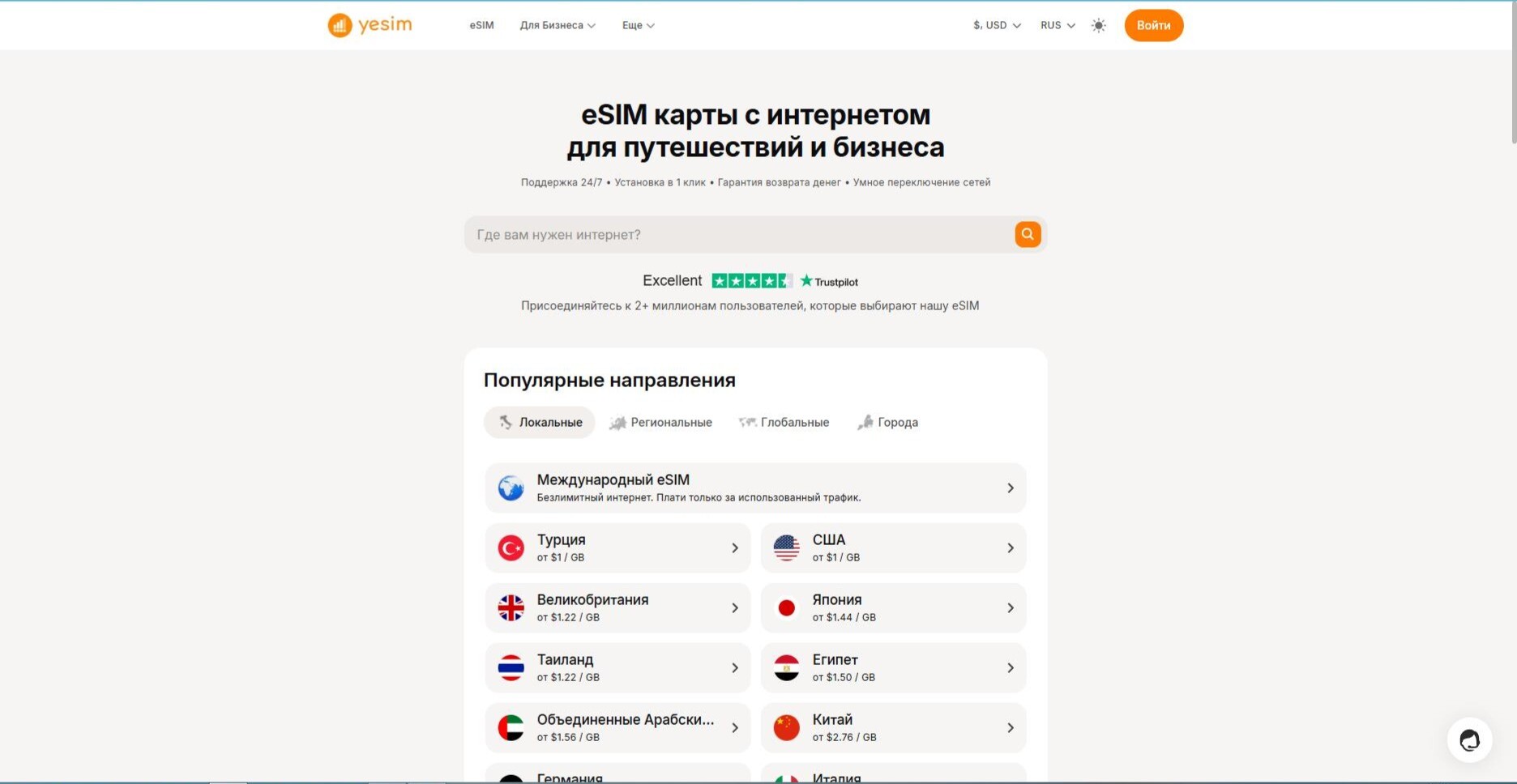Open Китай destination name
The width and height of the screenshot is (1517, 784).
click(x=832, y=719)
